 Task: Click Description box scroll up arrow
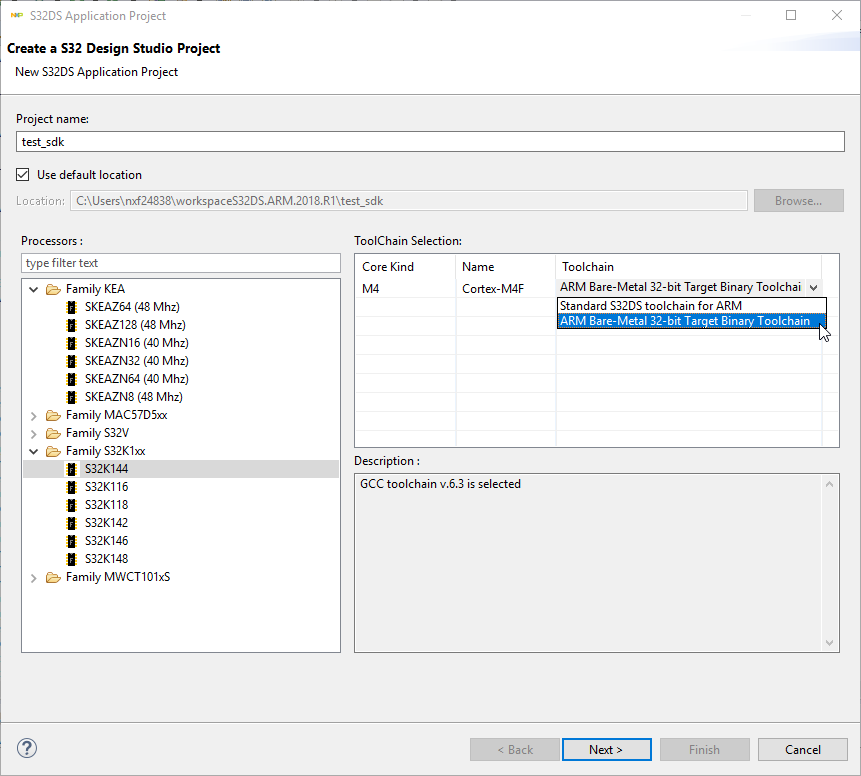(x=829, y=484)
